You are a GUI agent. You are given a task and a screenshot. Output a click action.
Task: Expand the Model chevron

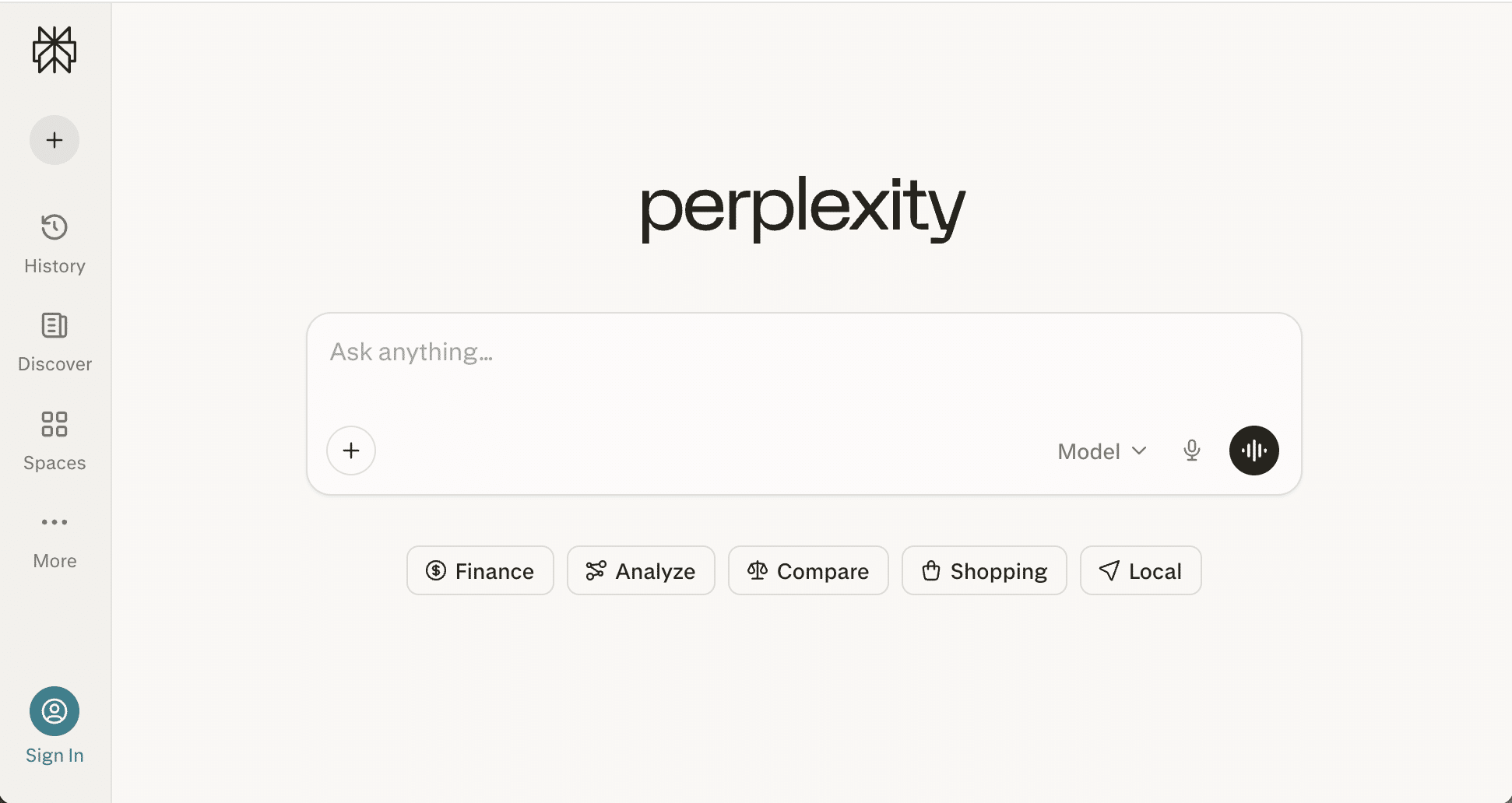tap(1139, 451)
